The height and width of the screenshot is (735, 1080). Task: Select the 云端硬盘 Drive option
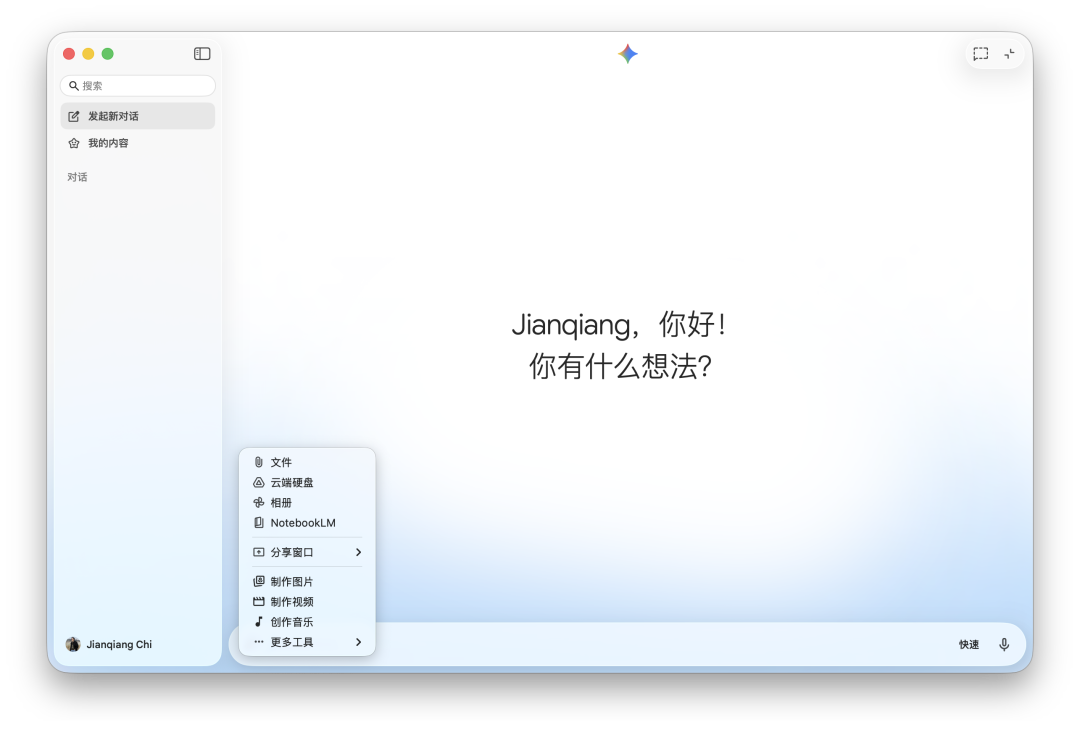[x=307, y=482]
